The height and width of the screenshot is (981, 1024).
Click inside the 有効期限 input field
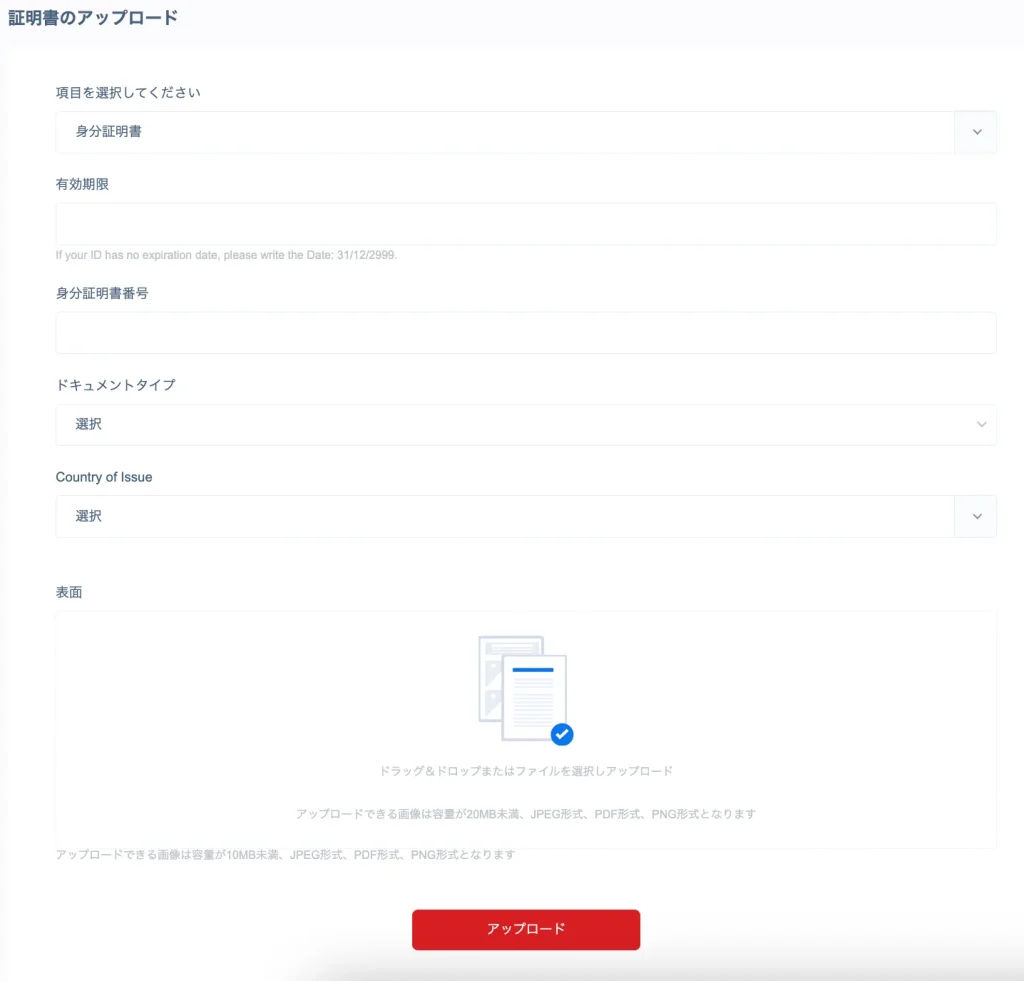pos(526,223)
